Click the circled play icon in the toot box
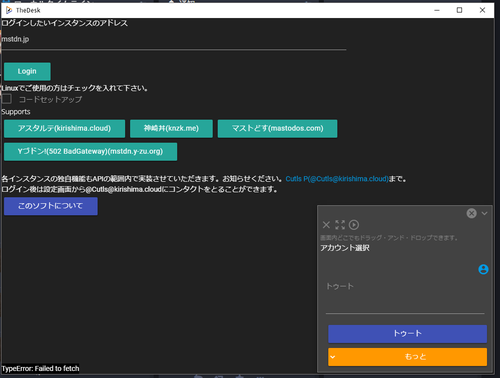The height and width of the screenshot is (378, 500). (x=354, y=225)
